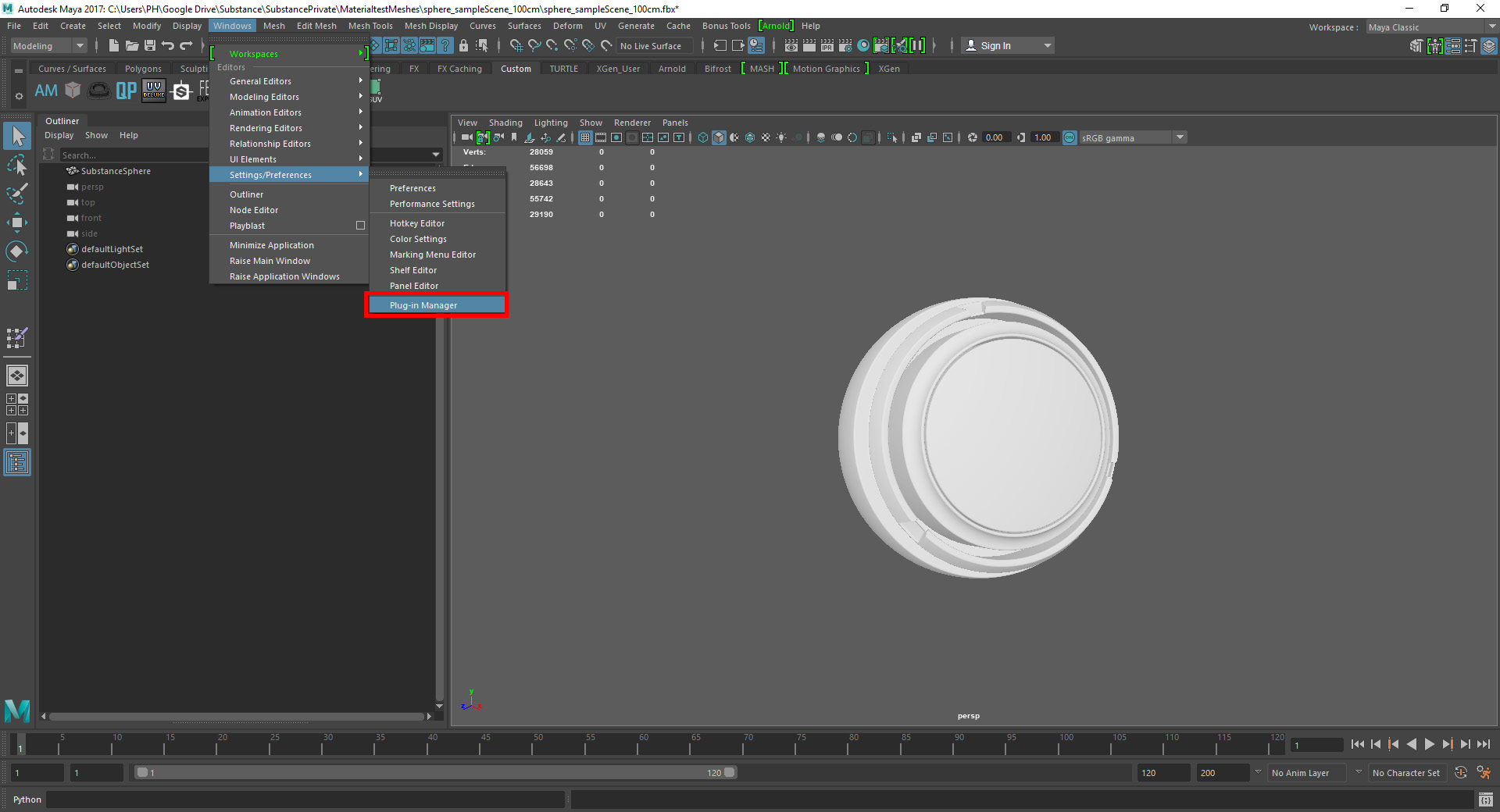Click the UV Deluxe shelf icon

tap(154, 91)
